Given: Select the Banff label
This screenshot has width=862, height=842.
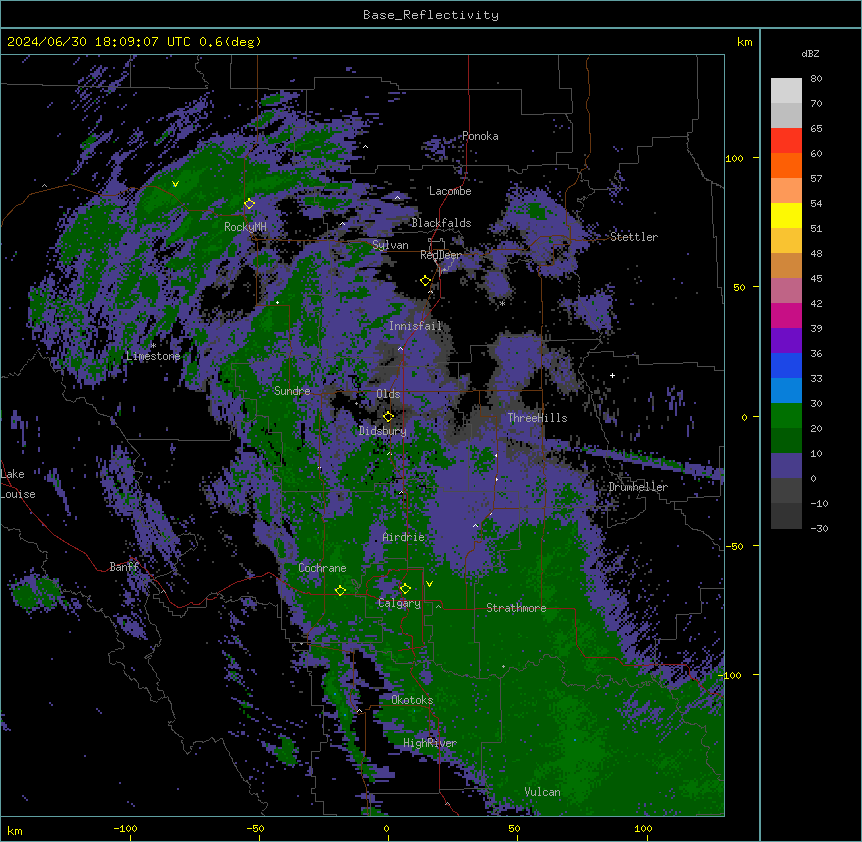Looking at the screenshot, I should pos(124,567).
